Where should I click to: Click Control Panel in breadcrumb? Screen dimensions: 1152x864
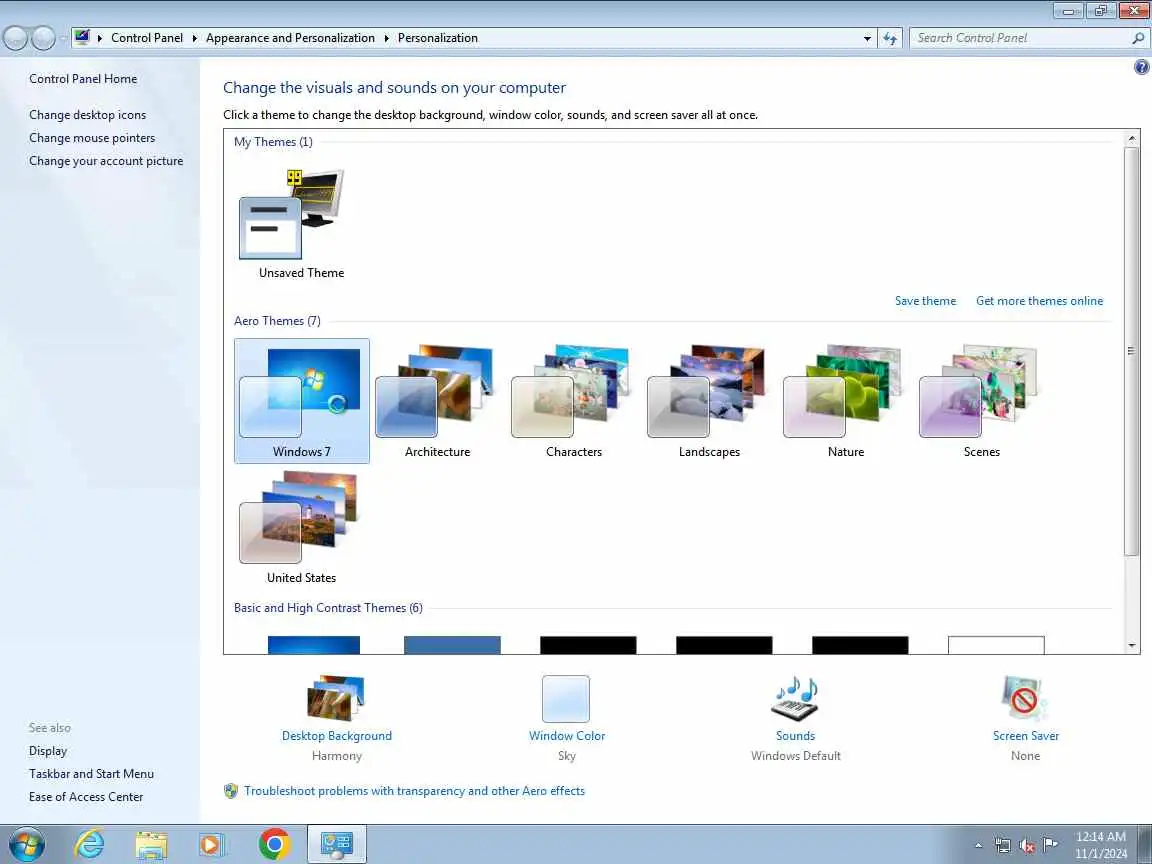[147, 37]
